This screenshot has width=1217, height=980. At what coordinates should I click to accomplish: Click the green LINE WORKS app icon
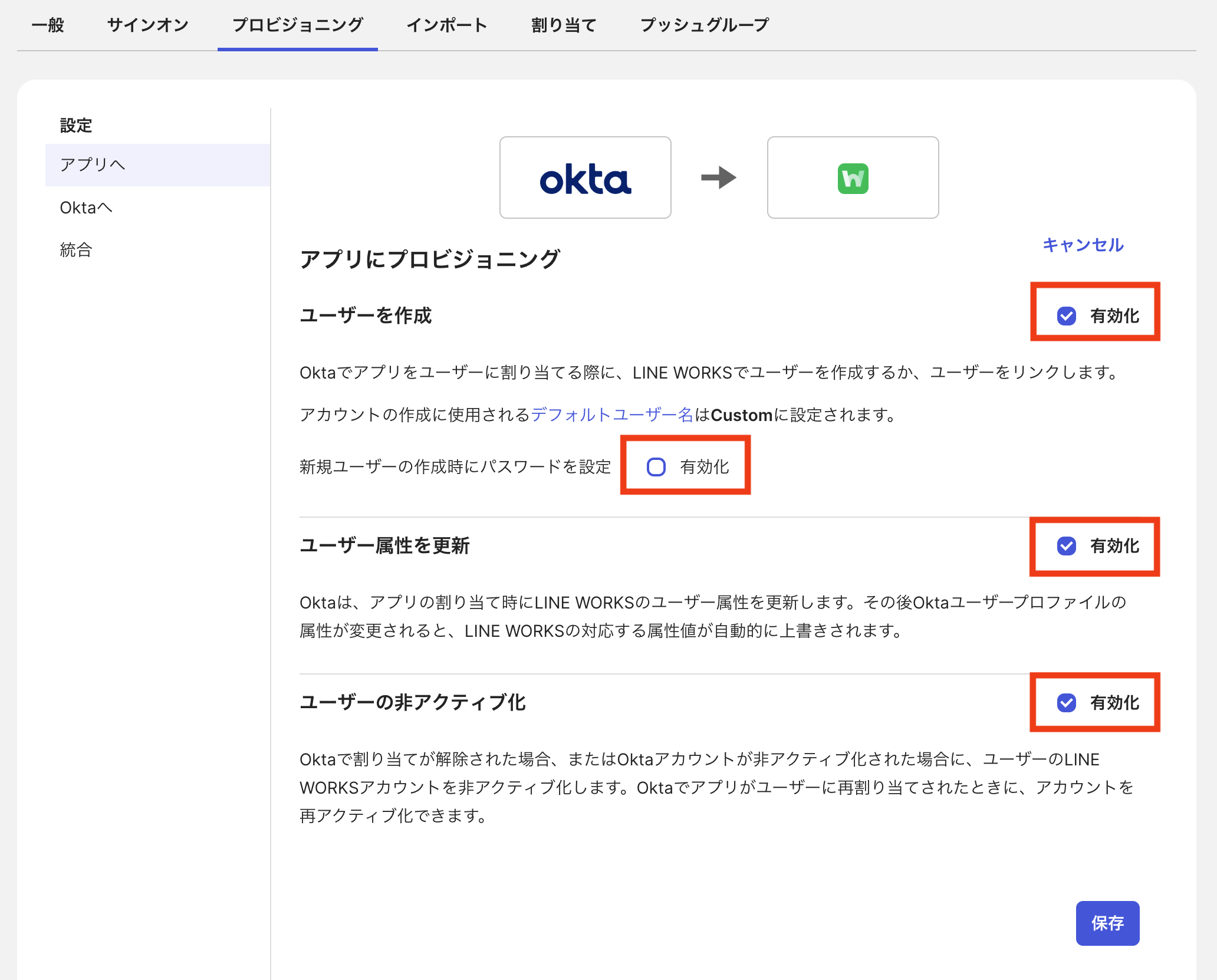tap(853, 178)
